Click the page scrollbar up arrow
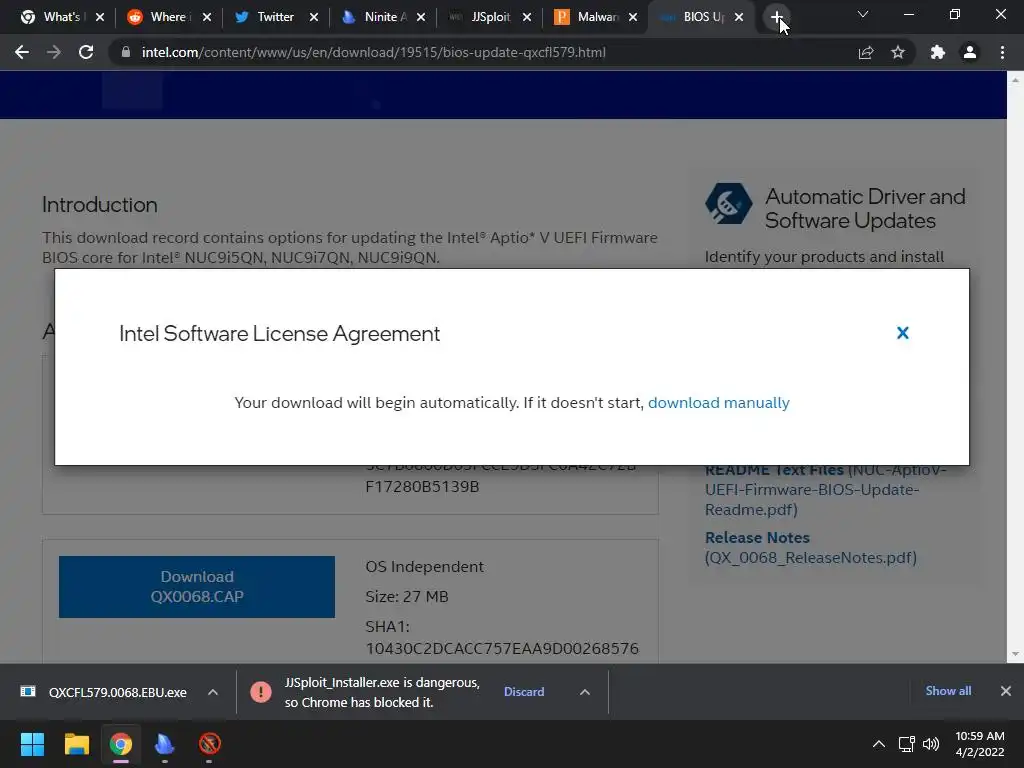The image size is (1024, 768). point(1015,80)
